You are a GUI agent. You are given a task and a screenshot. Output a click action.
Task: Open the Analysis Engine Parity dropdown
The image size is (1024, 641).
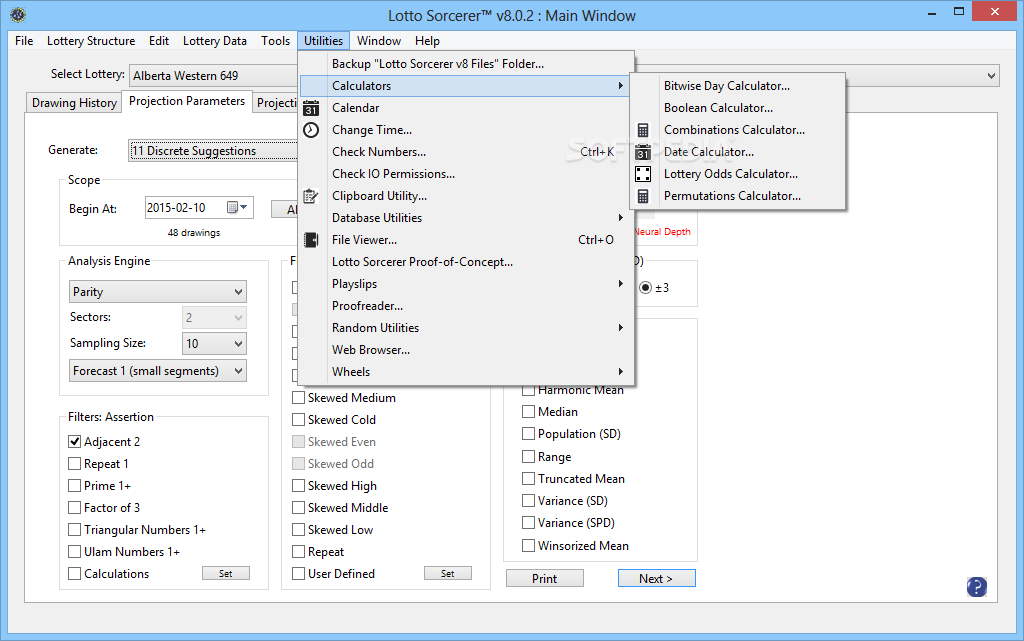(x=157, y=292)
